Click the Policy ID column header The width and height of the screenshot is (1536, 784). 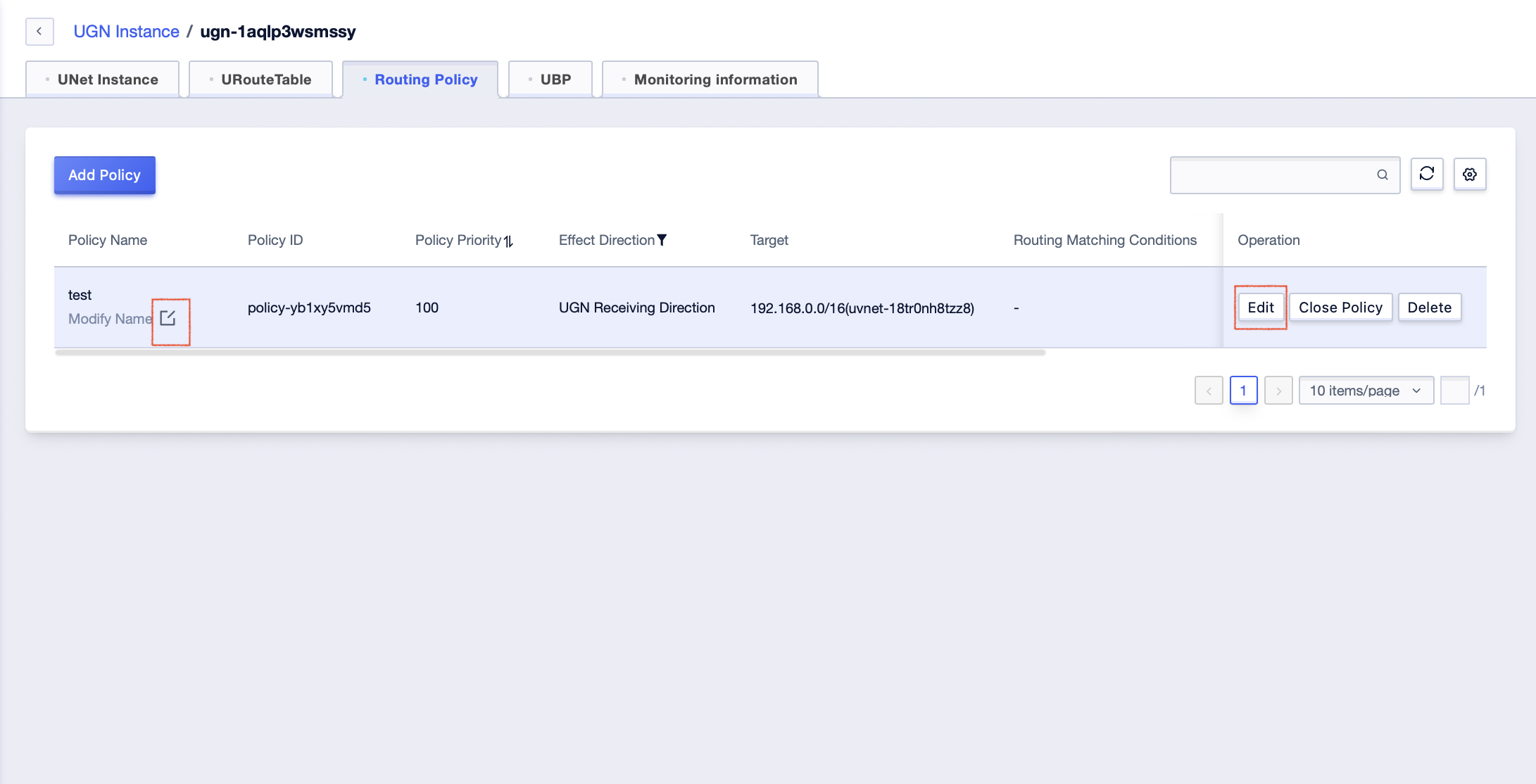[275, 240]
